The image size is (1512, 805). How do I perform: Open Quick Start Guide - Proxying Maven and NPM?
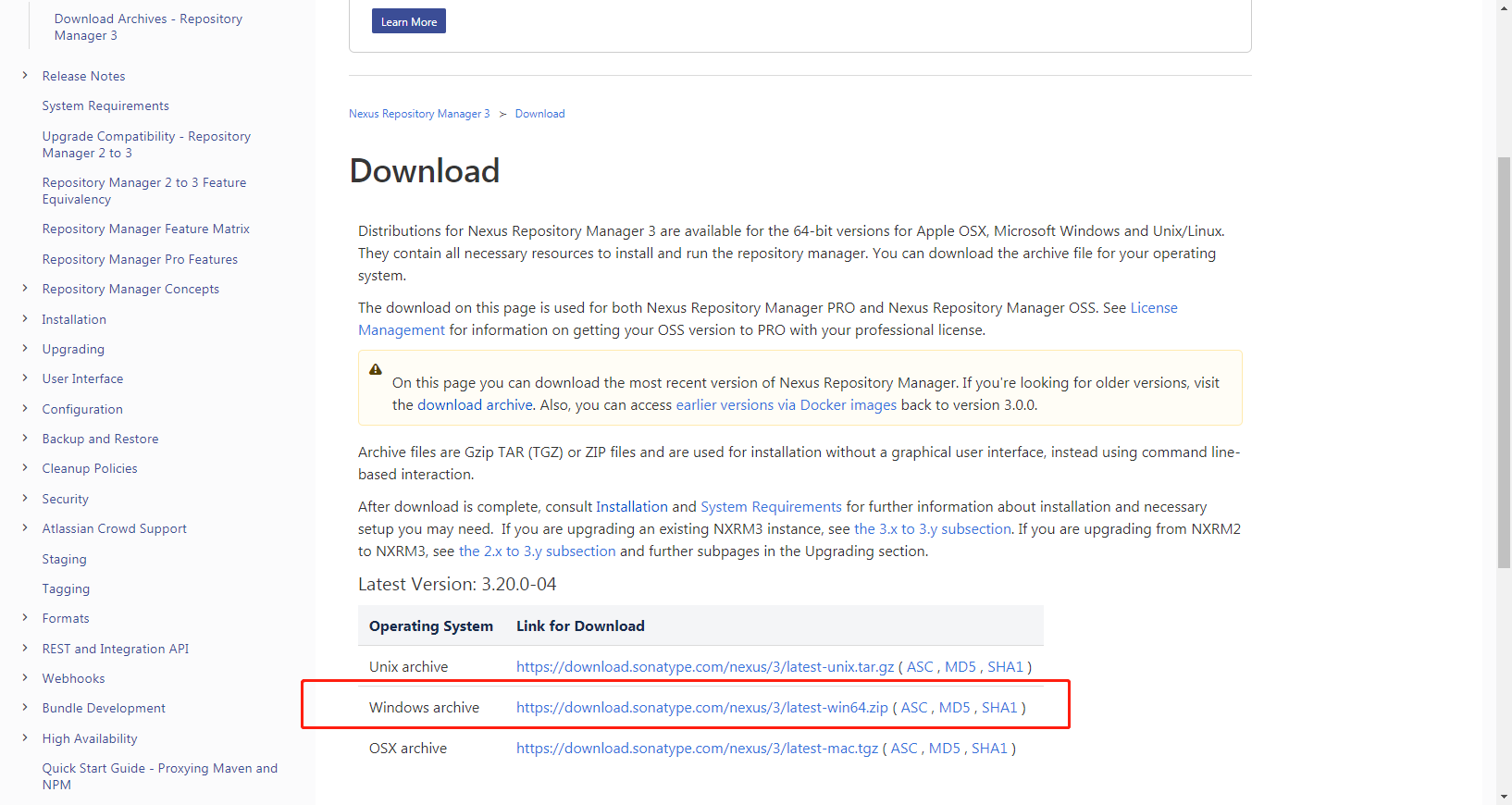[160, 776]
